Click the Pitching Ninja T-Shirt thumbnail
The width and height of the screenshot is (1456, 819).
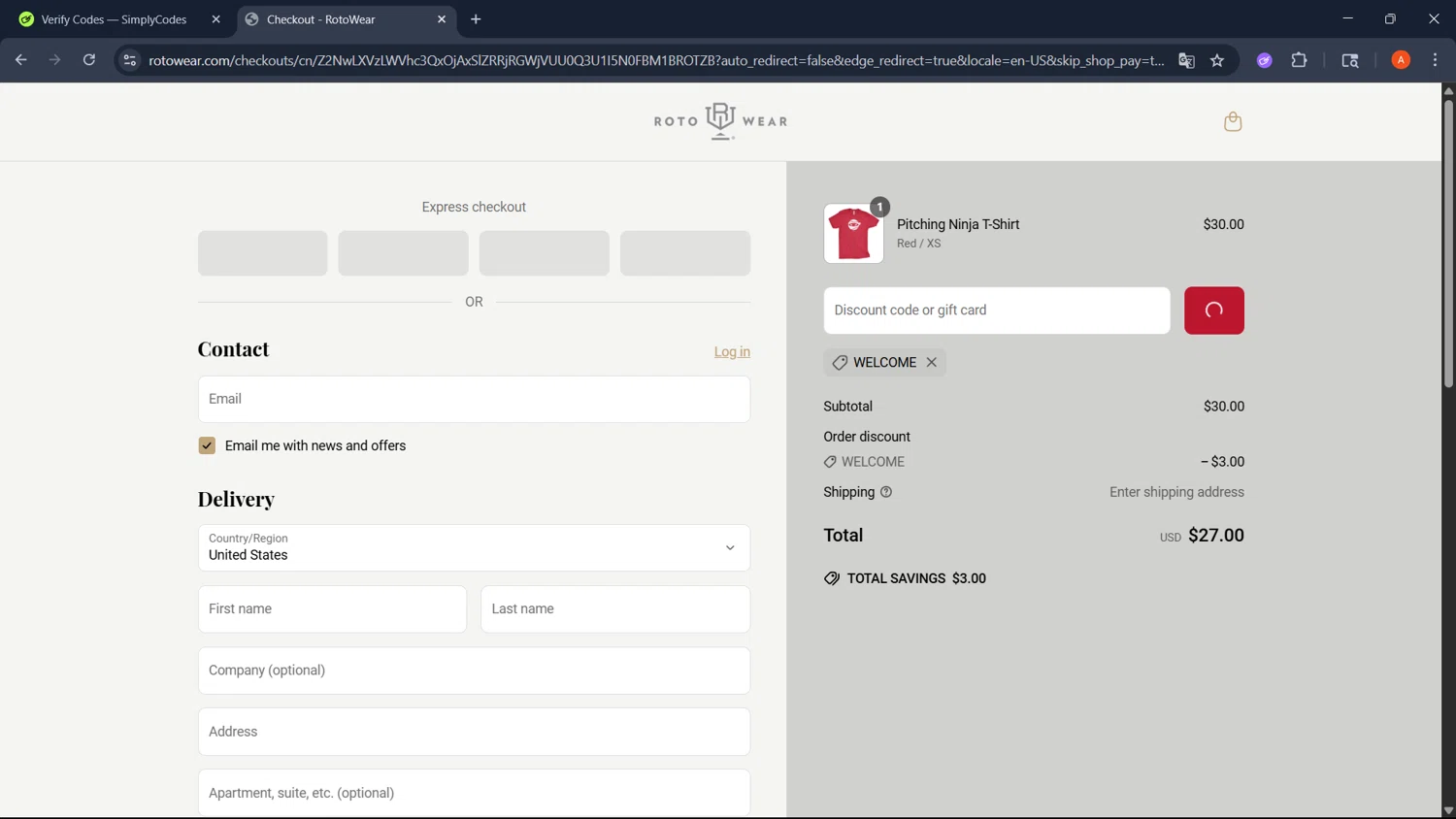pos(853,233)
